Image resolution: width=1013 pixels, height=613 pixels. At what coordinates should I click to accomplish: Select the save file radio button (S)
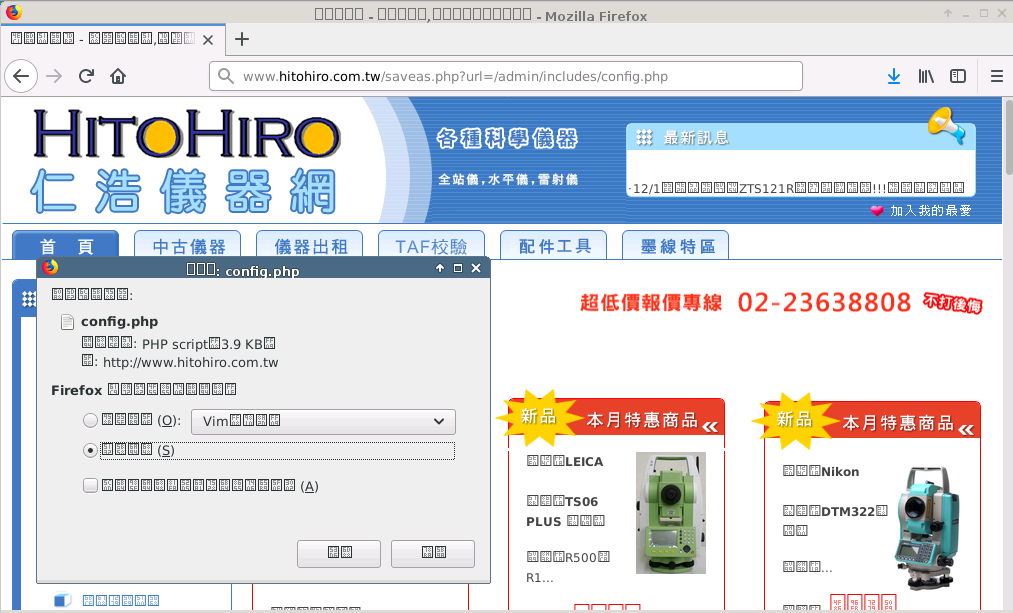90,450
